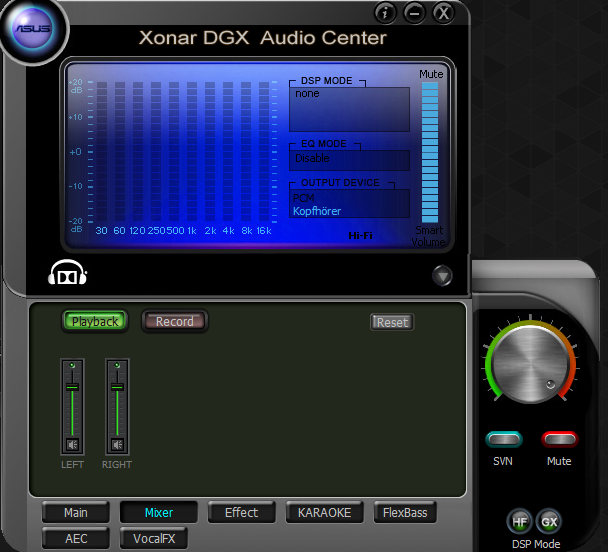Enable the HF DSP mode button
Image resolution: width=608 pixels, height=552 pixels.
point(520,522)
